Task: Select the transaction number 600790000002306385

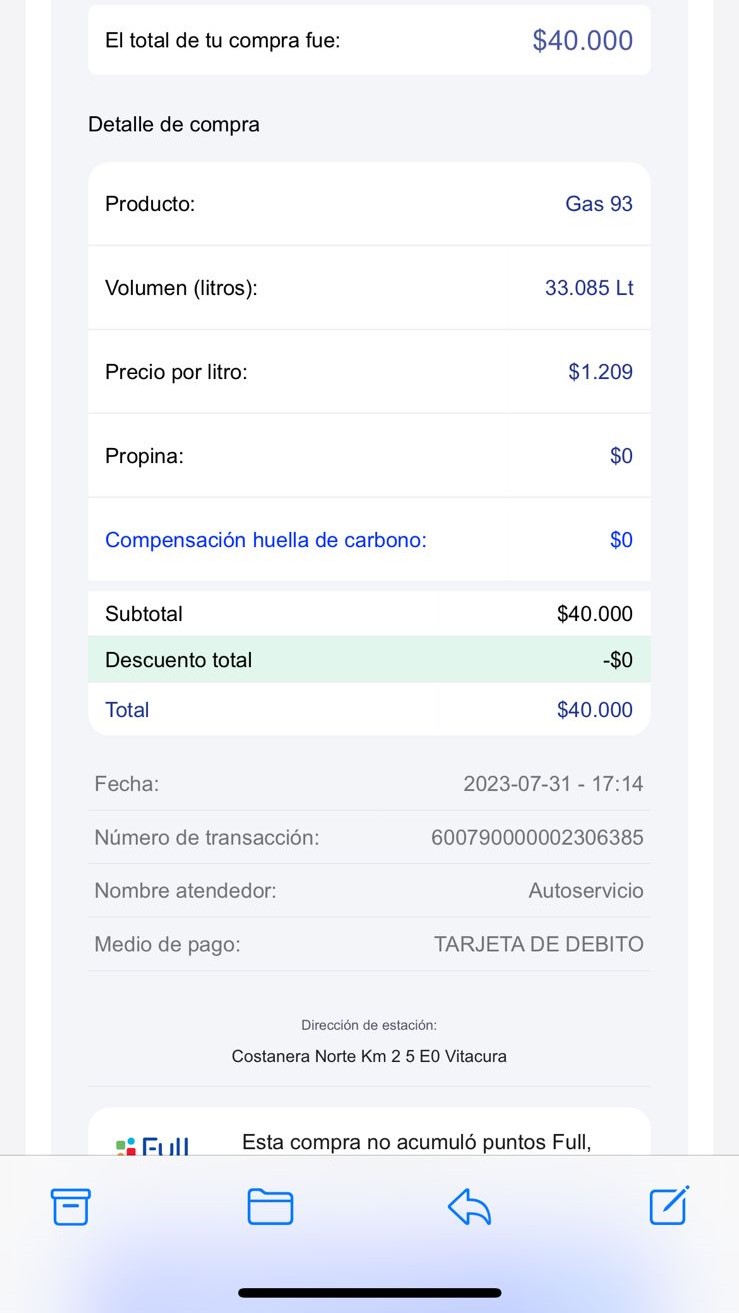Action: point(537,837)
